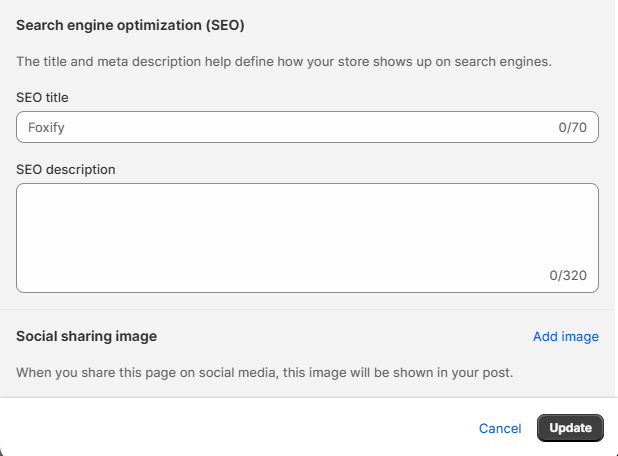
Task: Click the Foxify placeholder text
Action: [x=46, y=127]
